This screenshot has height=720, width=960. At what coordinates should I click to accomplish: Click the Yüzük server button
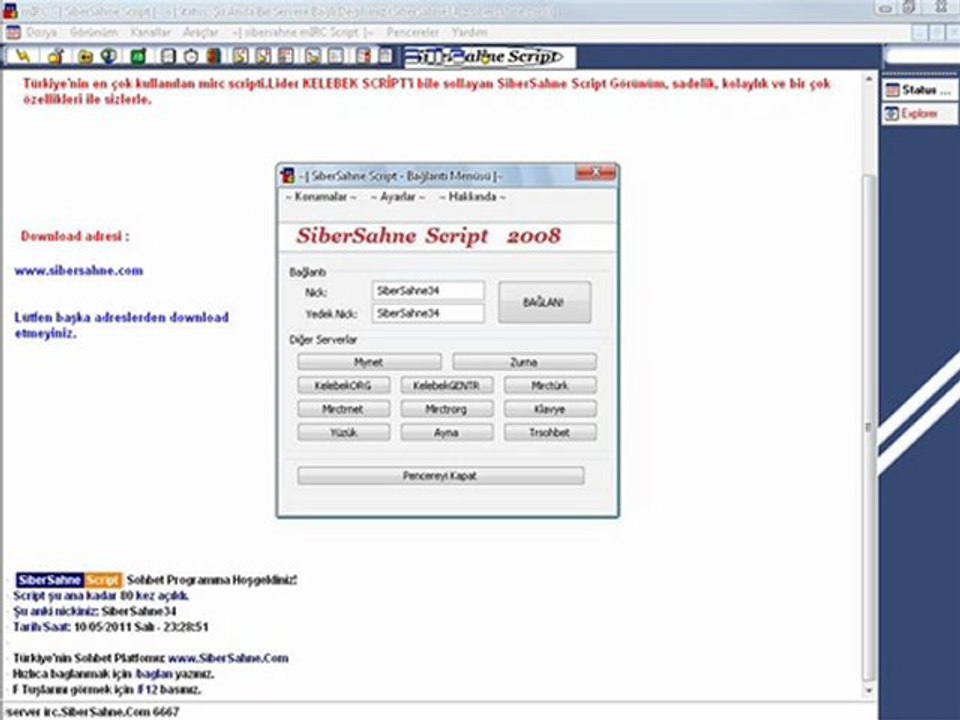[x=343, y=432]
